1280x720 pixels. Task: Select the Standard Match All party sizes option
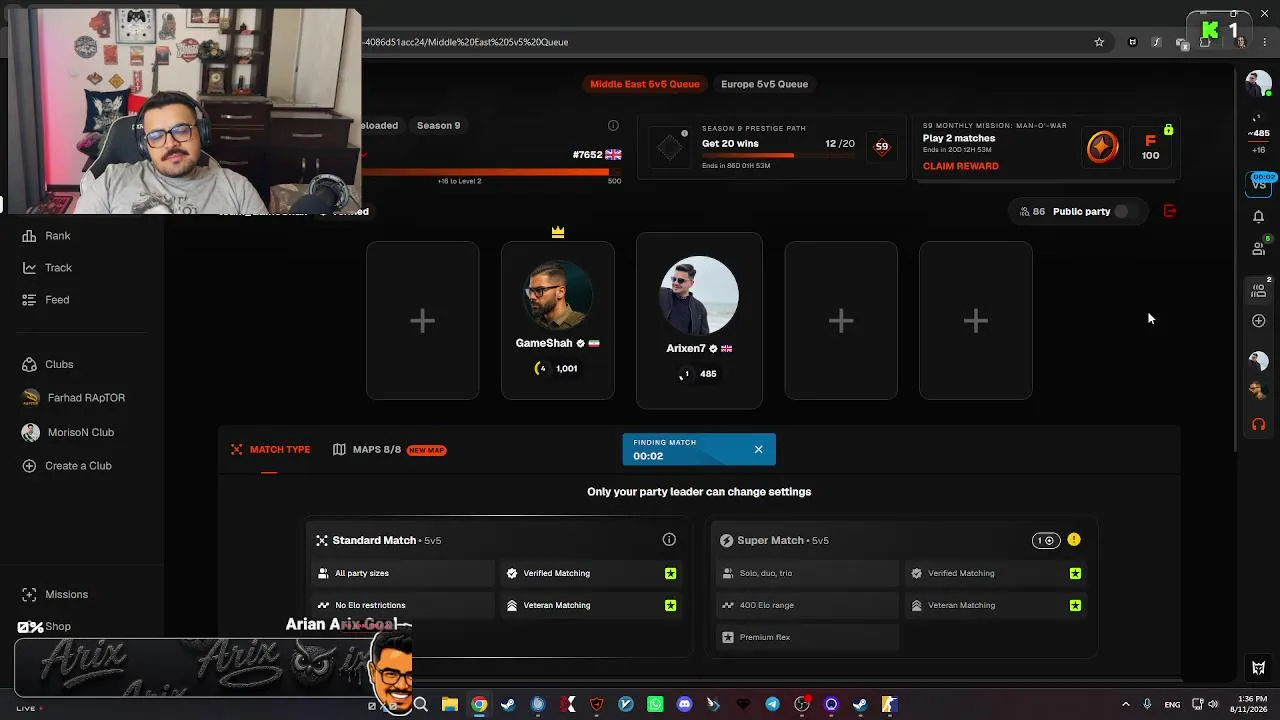pyautogui.click(x=403, y=574)
